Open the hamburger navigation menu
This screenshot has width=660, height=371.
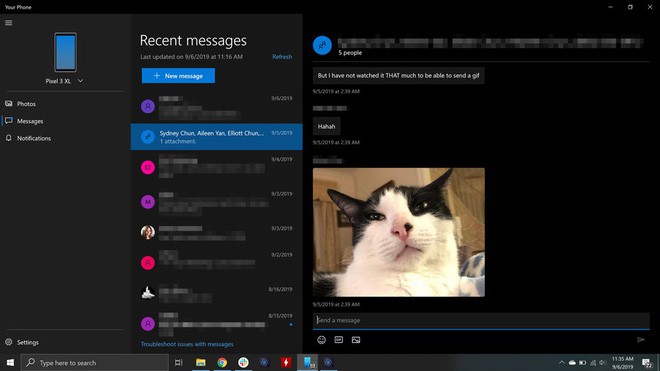[8, 23]
